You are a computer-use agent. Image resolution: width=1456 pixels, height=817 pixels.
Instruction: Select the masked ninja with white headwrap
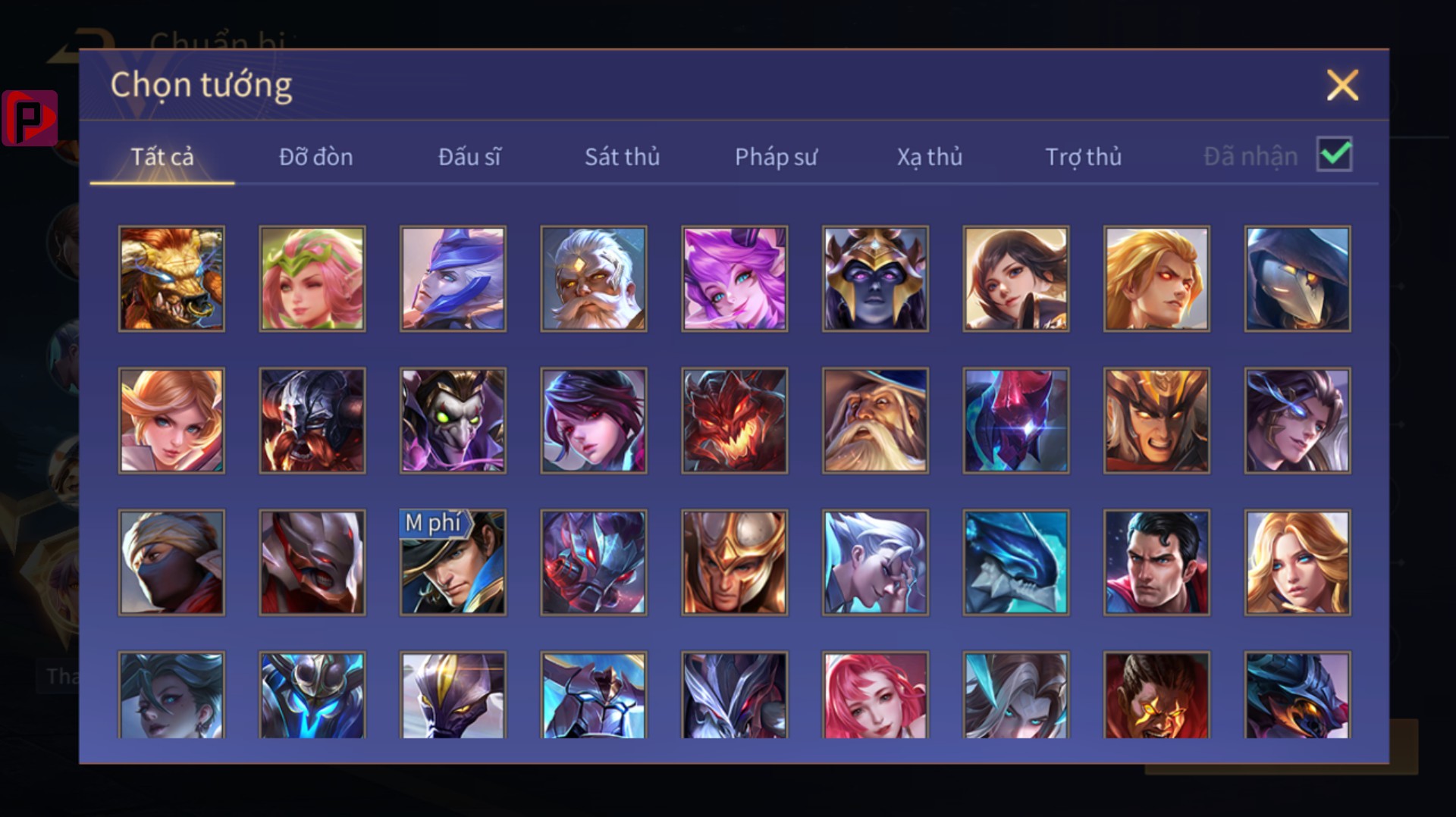point(171,562)
